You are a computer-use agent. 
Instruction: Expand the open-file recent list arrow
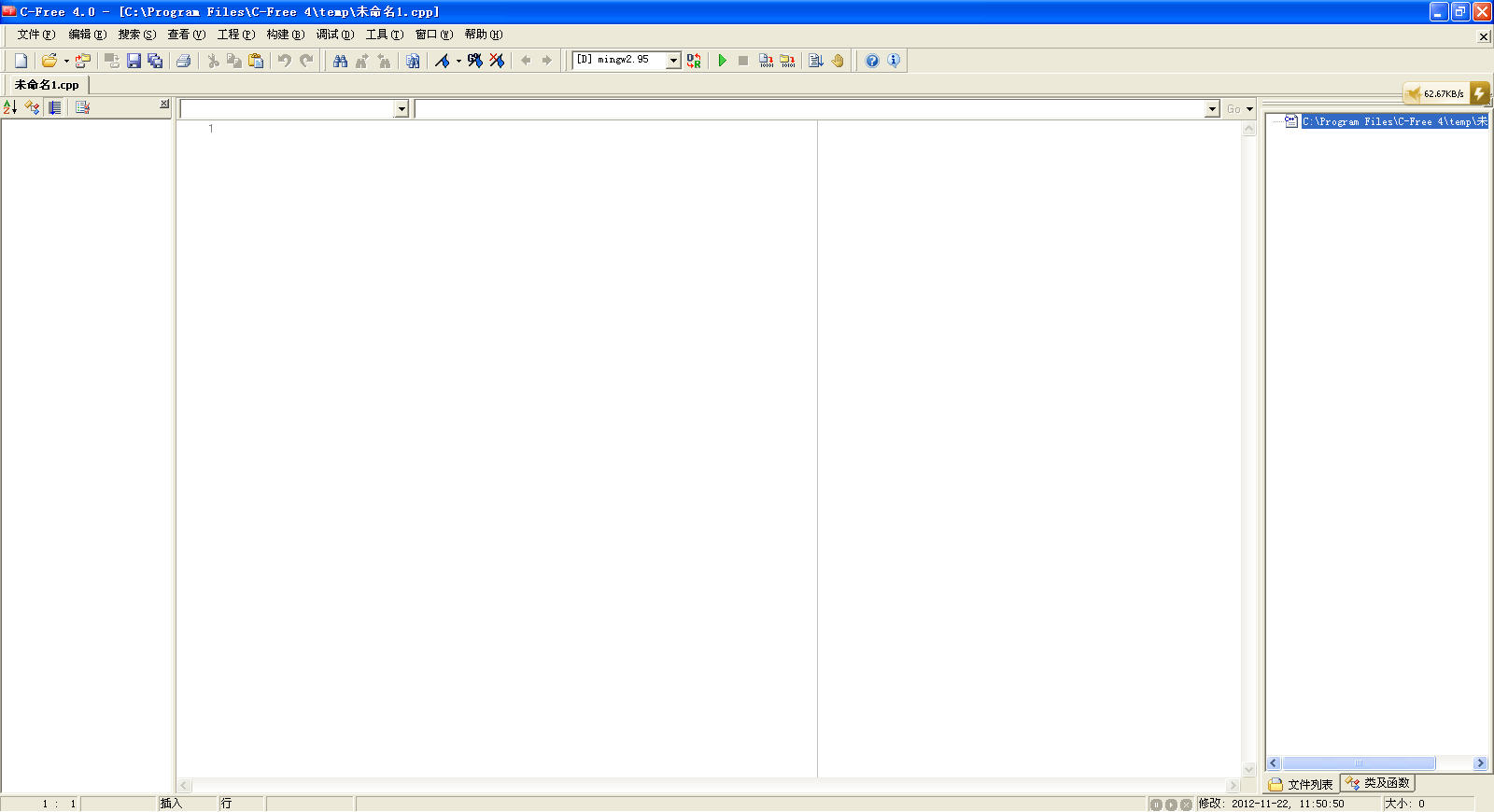[66, 61]
